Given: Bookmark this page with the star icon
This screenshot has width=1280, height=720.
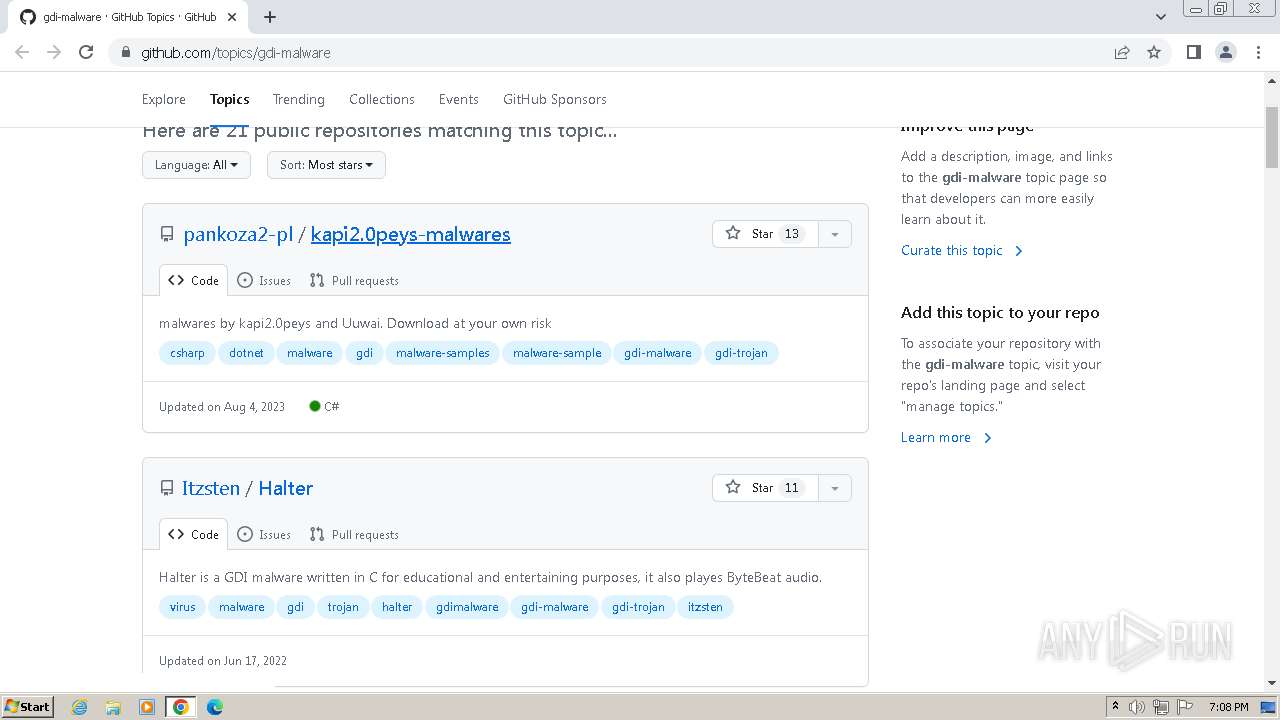Looking at the screenshot, I should coord(1154,52).
